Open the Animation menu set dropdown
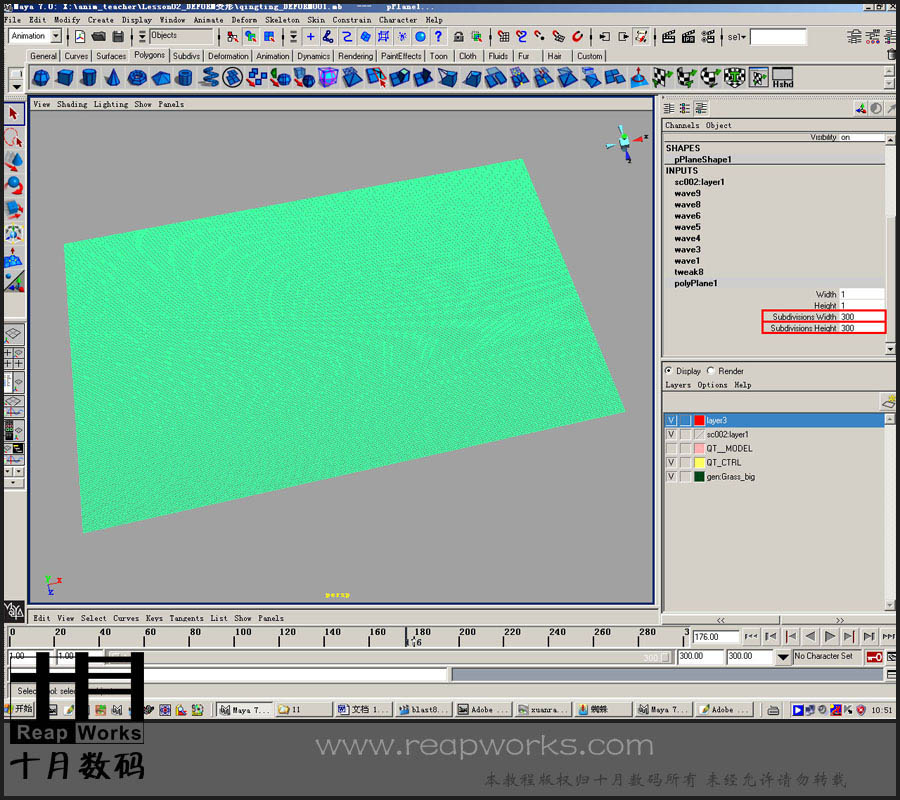This screenshot has width=900, height=800. click(56, 36)
